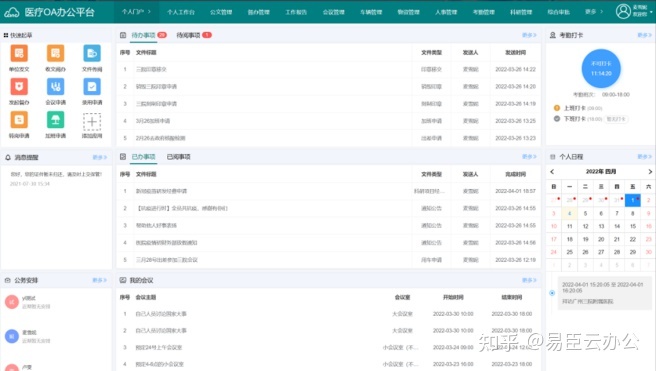Open the 单位发文 quick-start icon
The width and height of the screenshot is (656, 371).
coord(19,54)
